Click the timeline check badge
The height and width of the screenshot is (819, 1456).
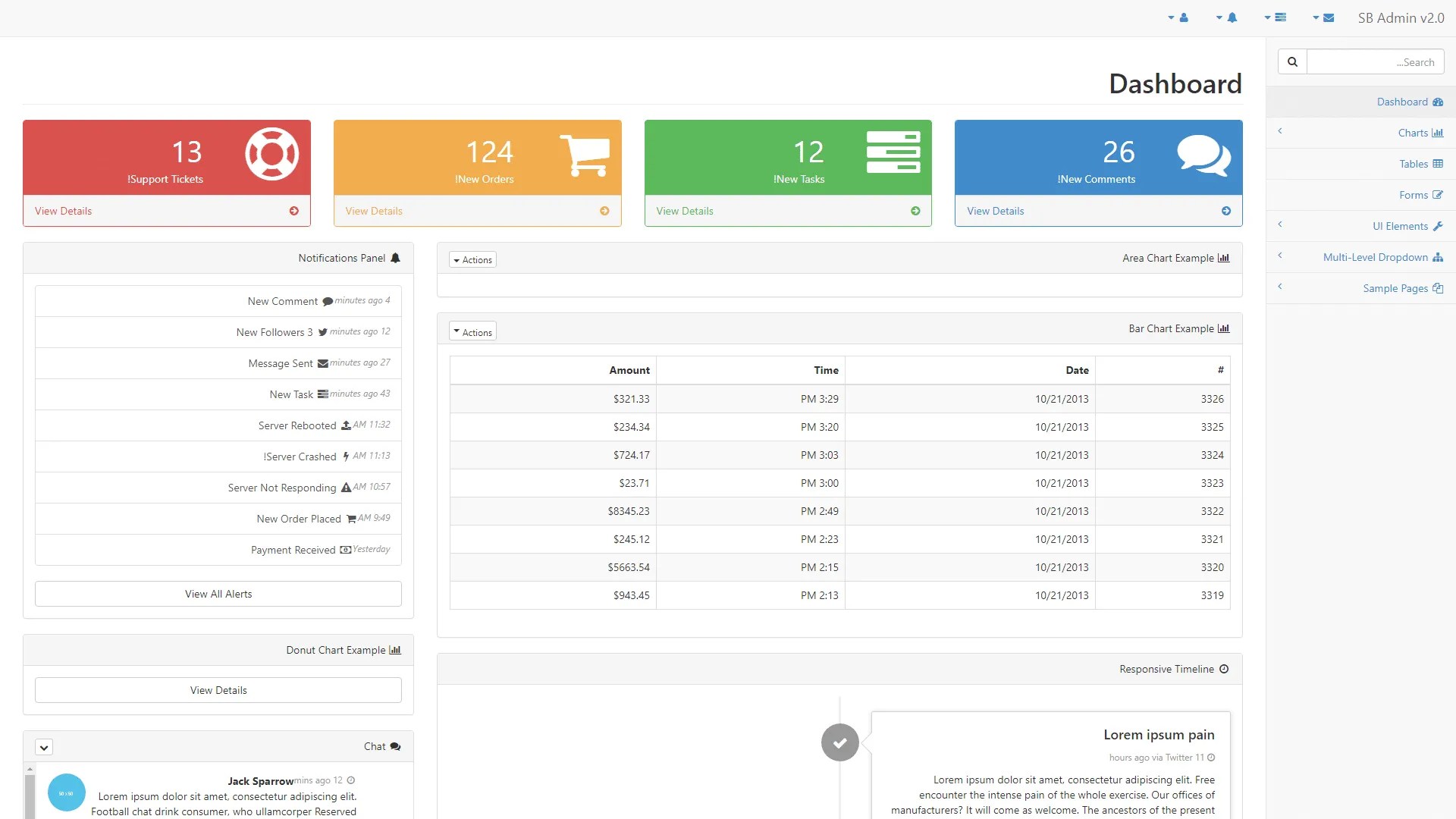click(x=840, y=742)
